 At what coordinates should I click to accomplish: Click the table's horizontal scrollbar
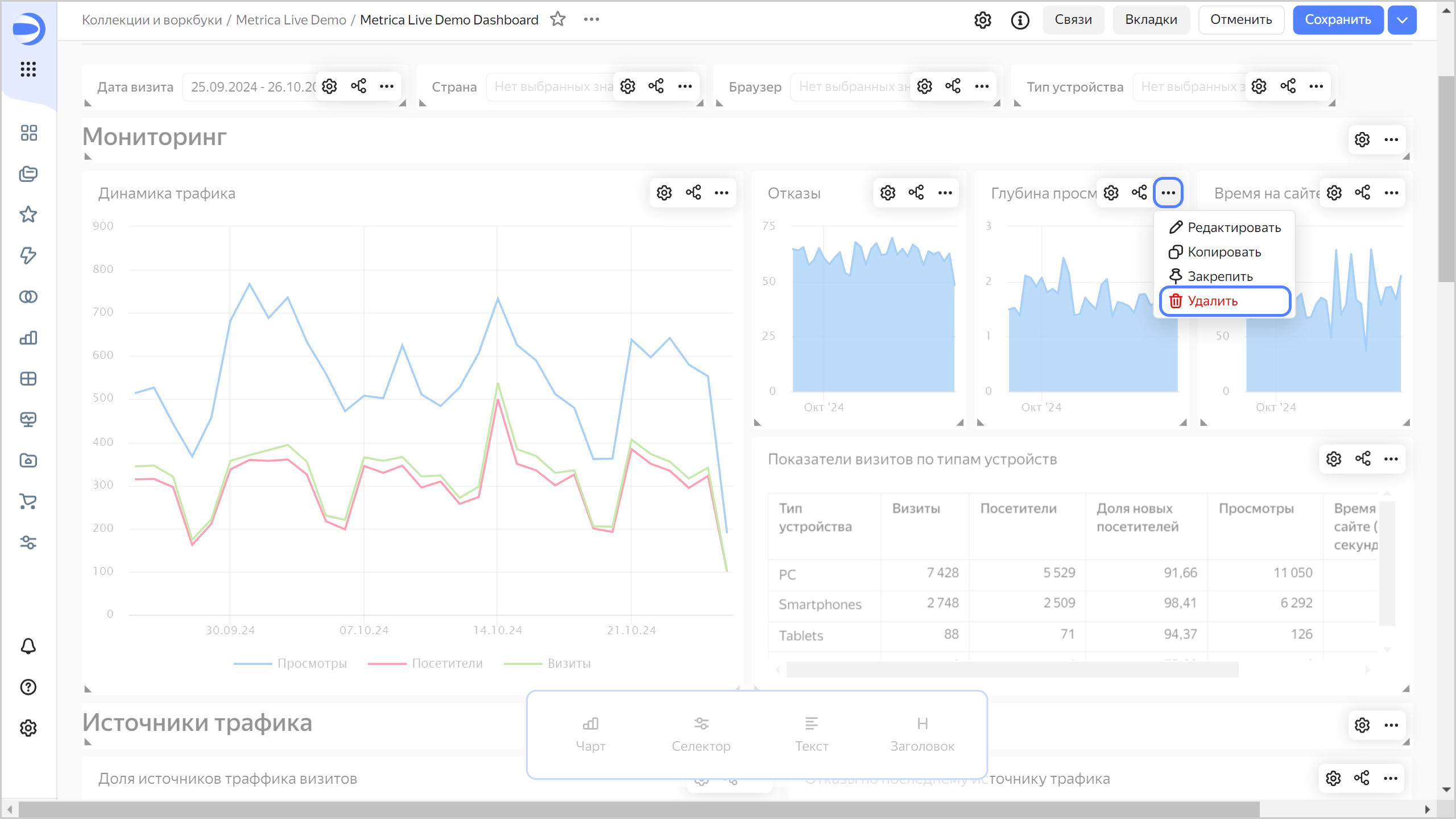pos(1012,670)
